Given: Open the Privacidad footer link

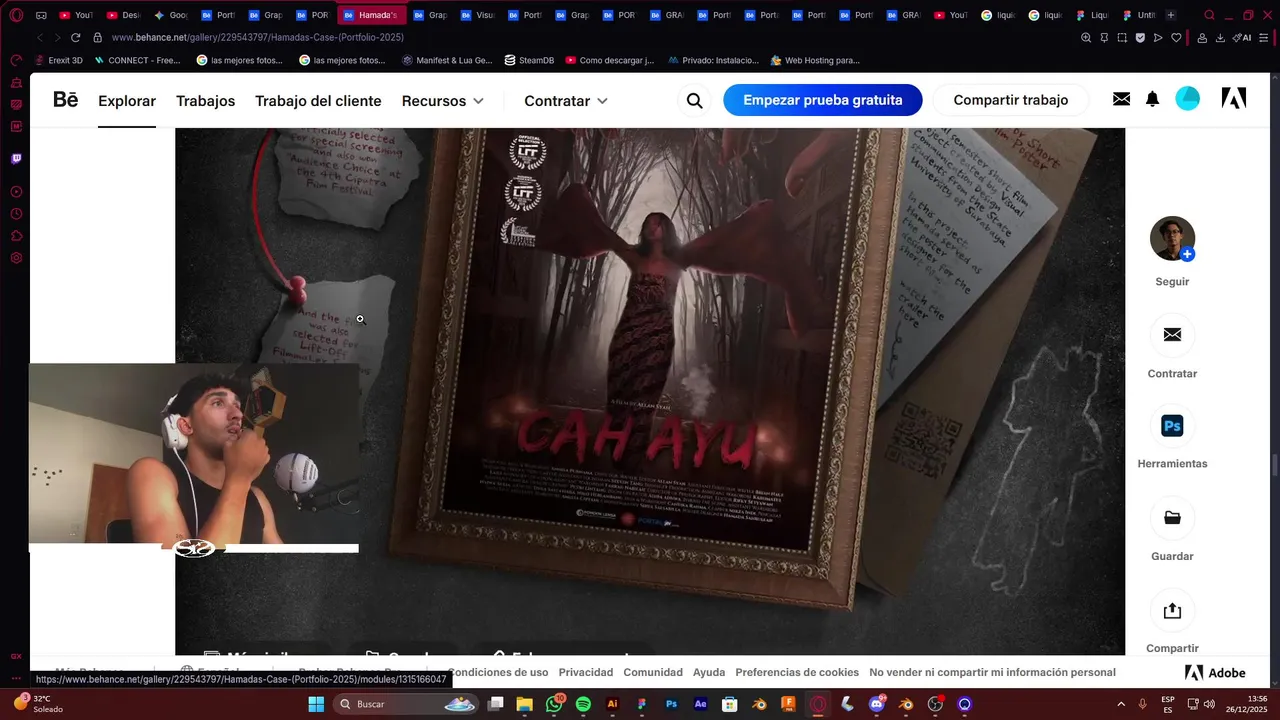Looking at the screenshot, I should coord(586,672).
